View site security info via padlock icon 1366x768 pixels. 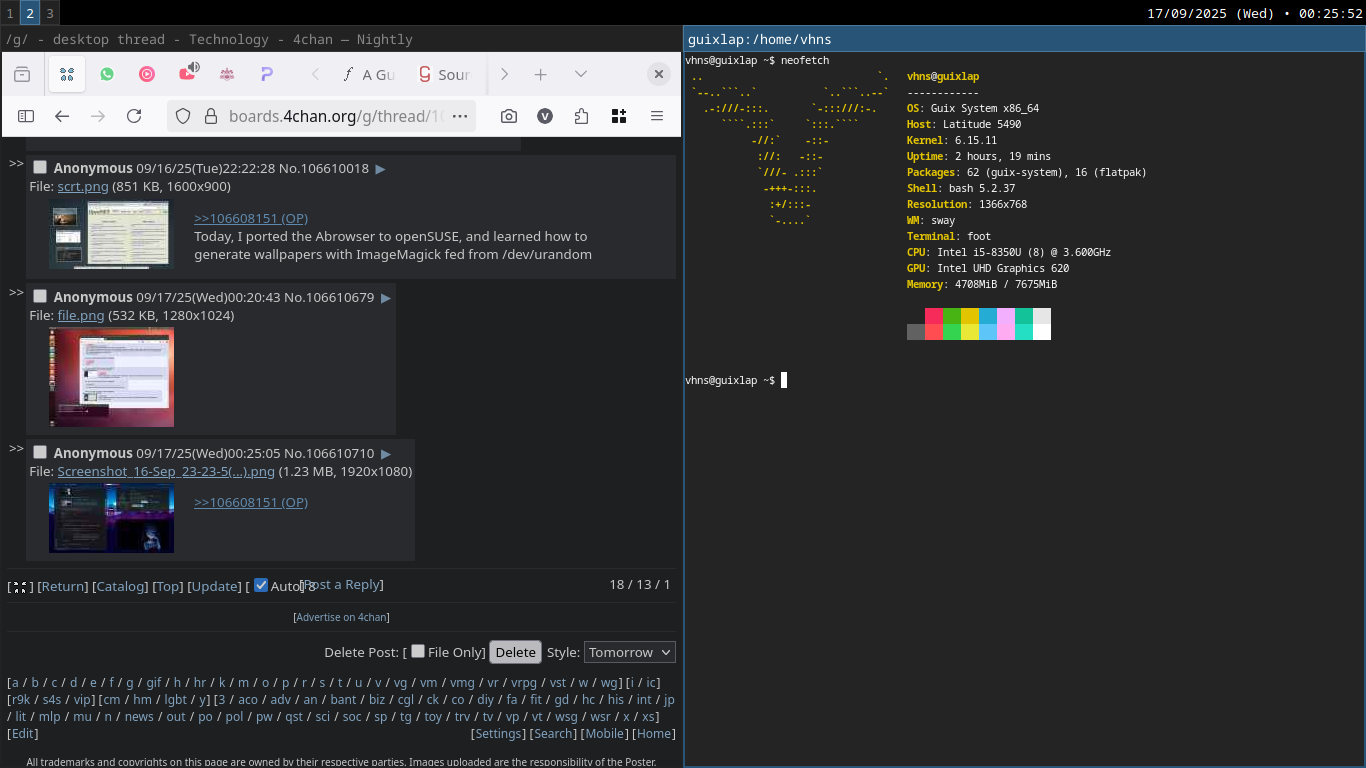(210, 116)
